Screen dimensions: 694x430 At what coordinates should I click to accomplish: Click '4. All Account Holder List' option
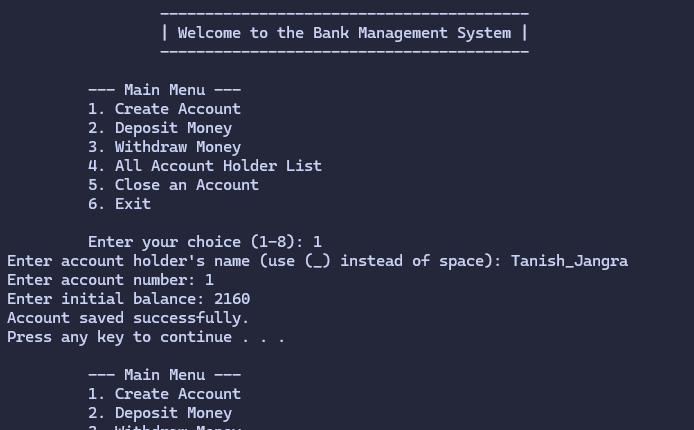[x=205, y=166]
